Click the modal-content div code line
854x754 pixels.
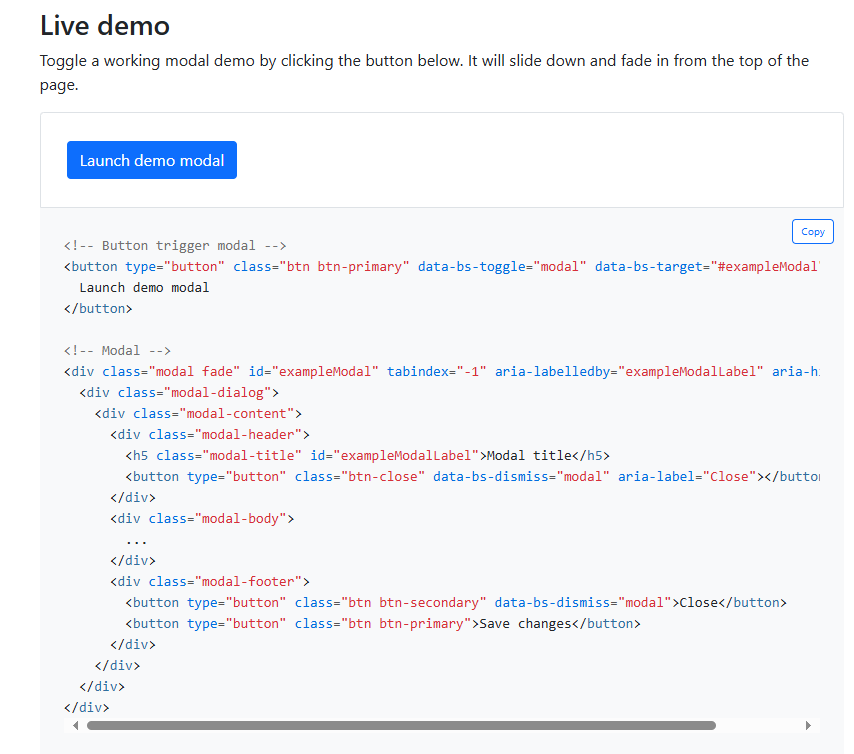[x=198, y=414]
